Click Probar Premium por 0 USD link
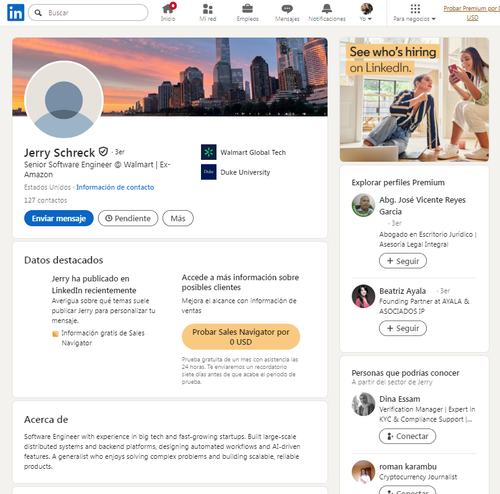 472,13
